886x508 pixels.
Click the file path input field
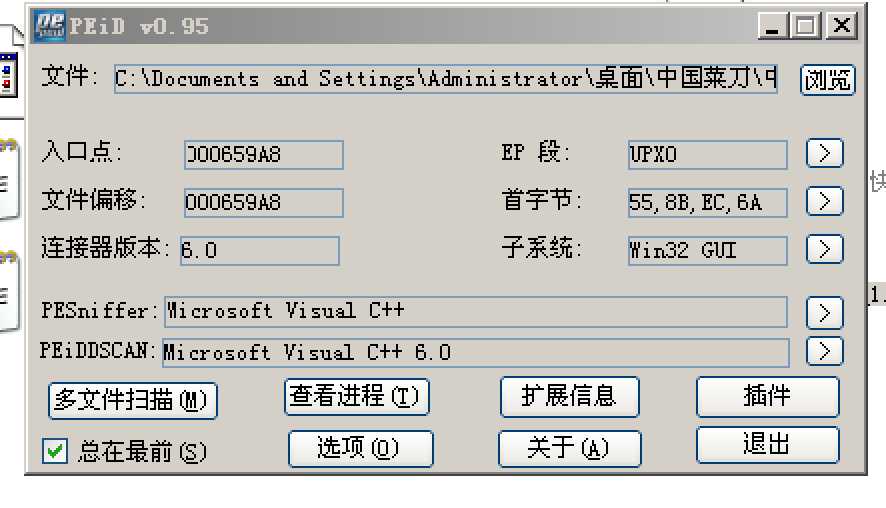coord(445,79)
